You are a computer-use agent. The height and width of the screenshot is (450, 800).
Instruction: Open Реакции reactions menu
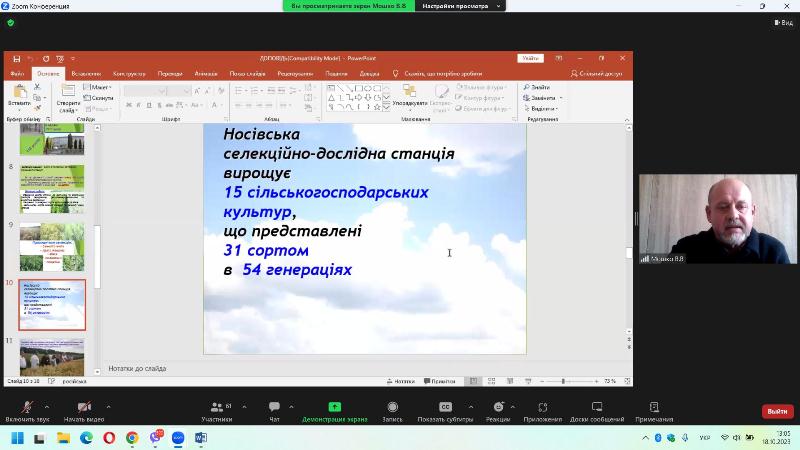pyautogui.click(x=498, y=408)
